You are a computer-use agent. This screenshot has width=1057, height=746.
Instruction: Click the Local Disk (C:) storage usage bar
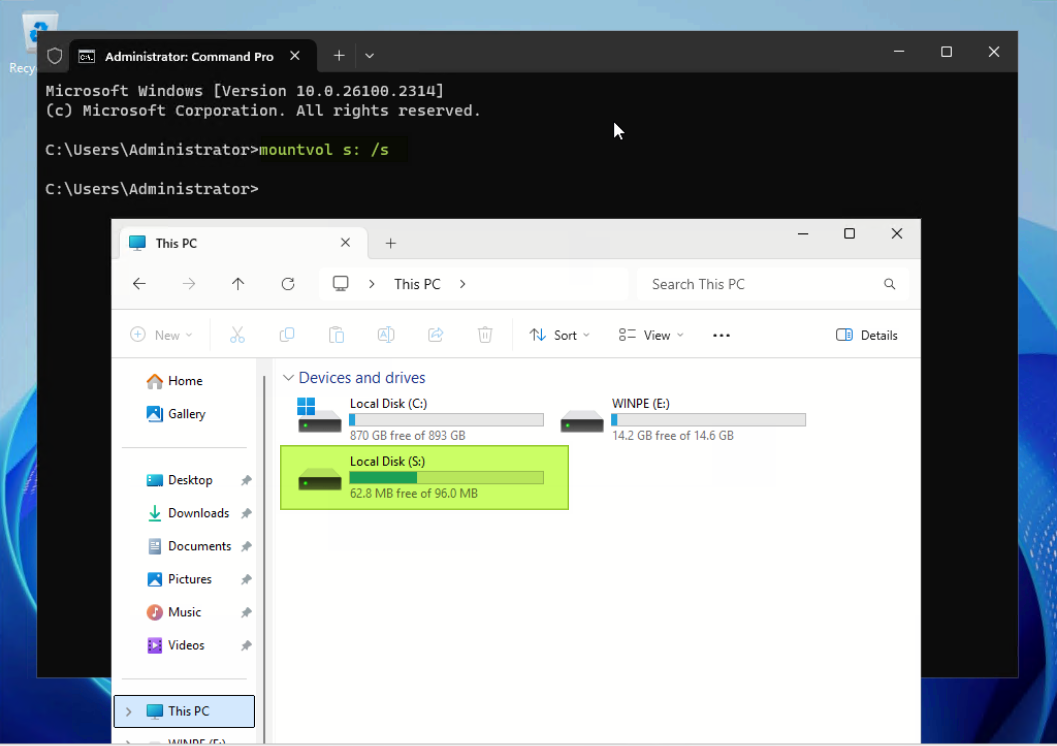pos(446,419)
